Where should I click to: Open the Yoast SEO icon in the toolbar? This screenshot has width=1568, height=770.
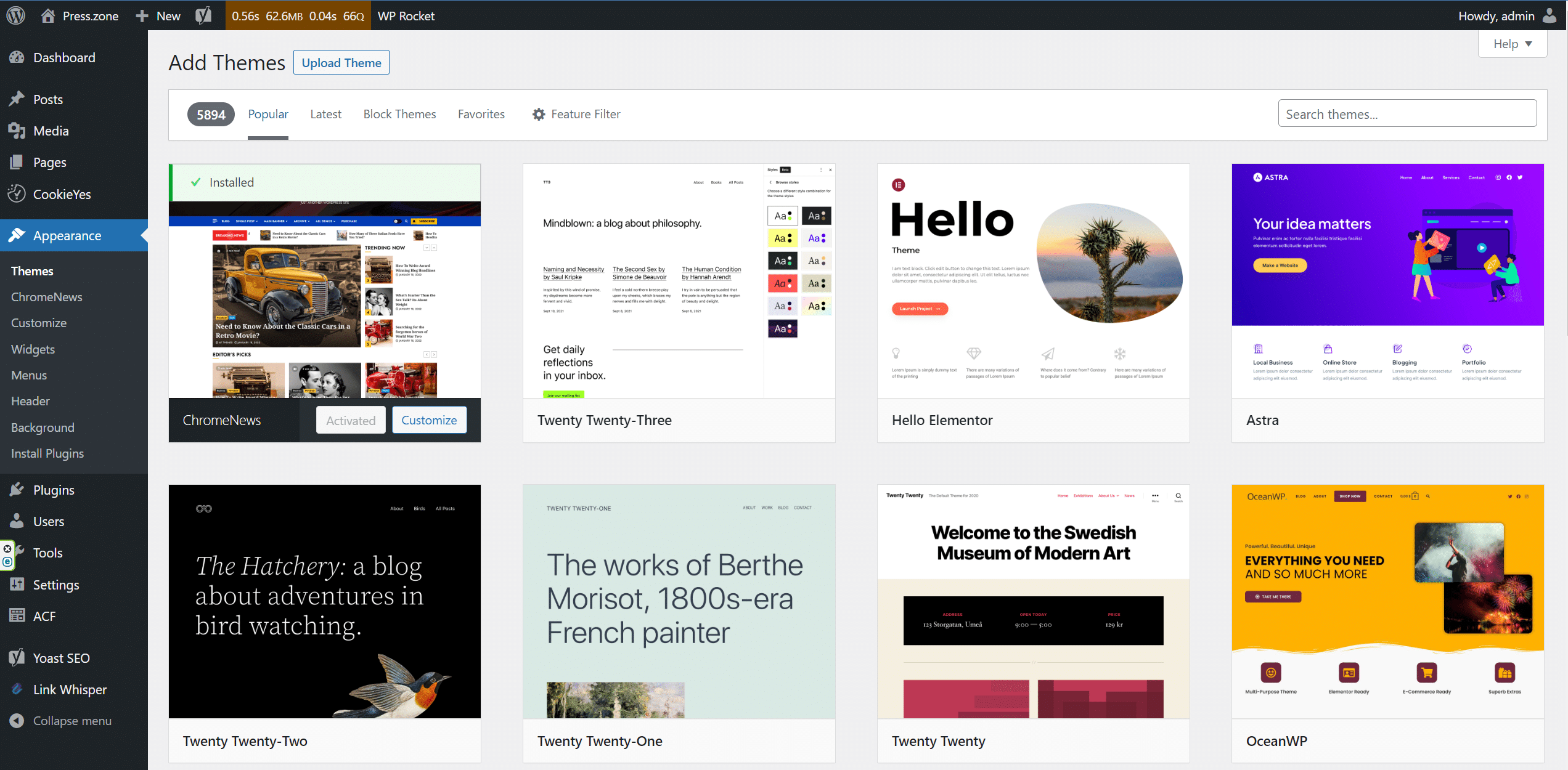[203, 15]
